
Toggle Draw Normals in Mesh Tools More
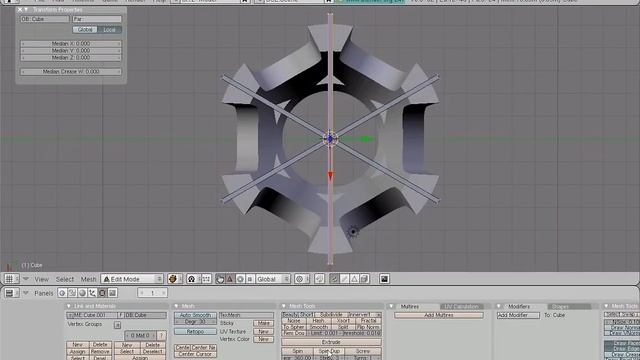tap(622, 327)
